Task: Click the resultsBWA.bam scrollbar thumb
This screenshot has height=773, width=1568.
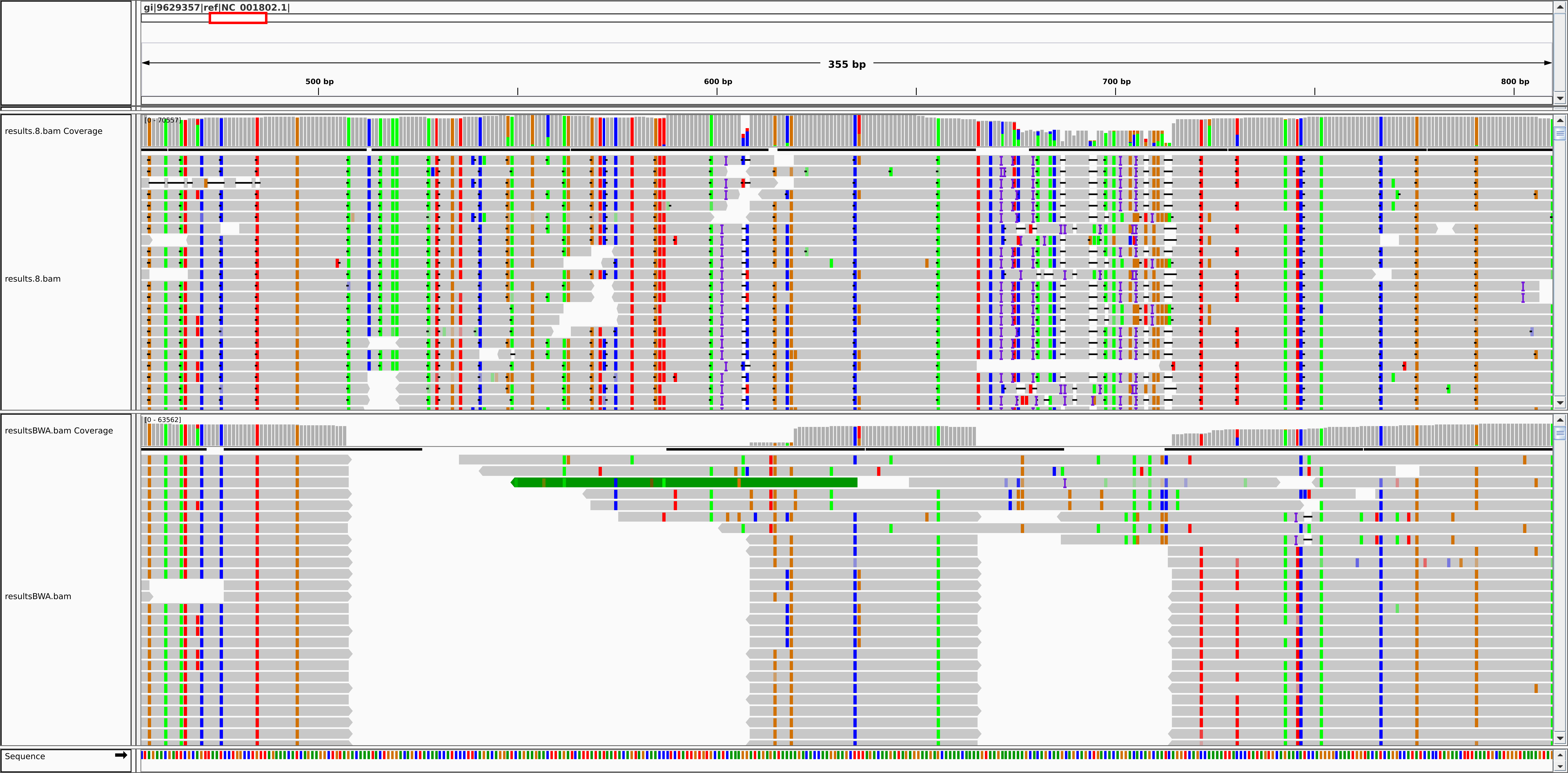Action: click(x=1559, y=433)
